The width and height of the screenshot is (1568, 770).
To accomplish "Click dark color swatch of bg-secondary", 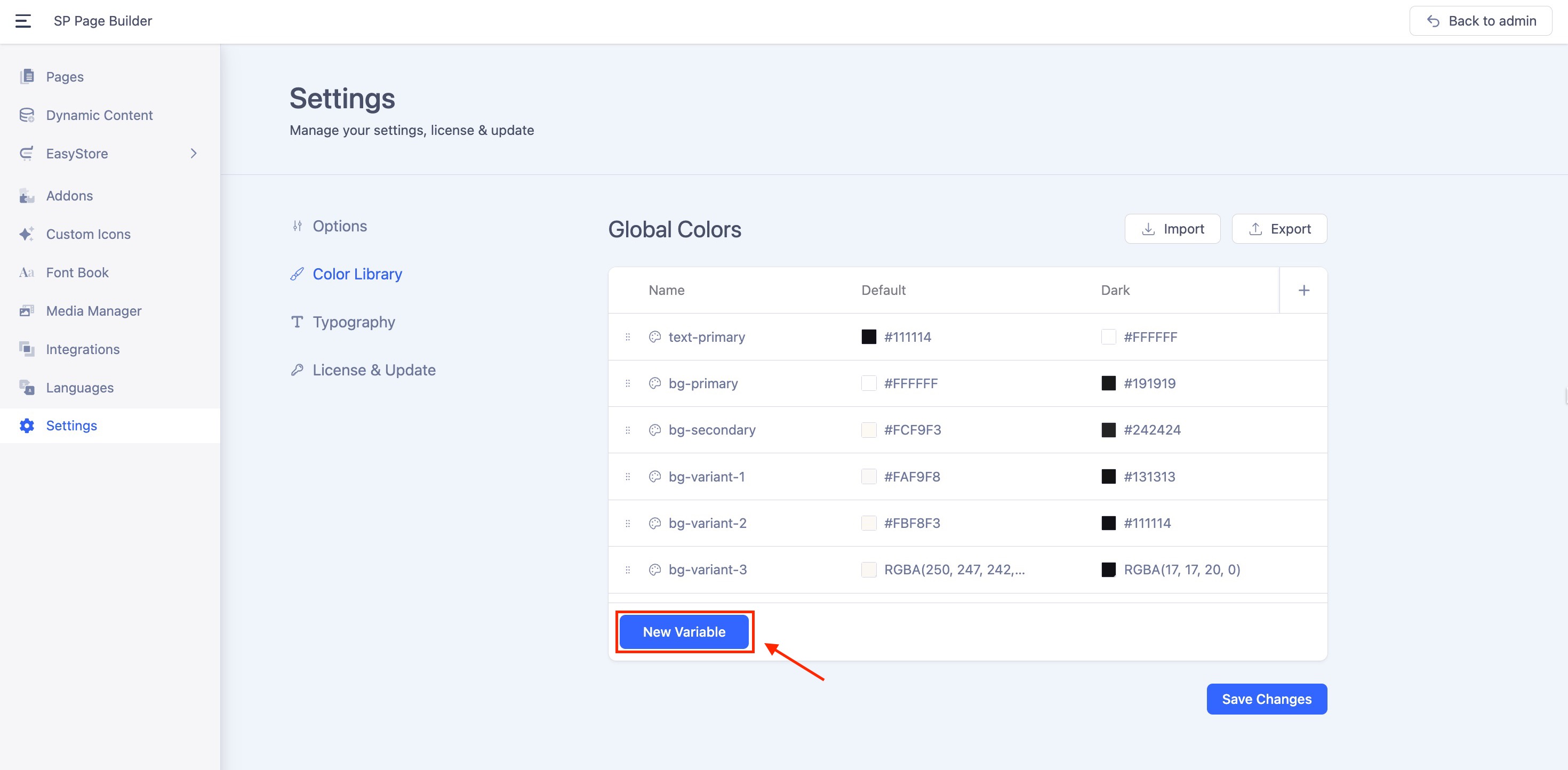I will [1108, 430].
